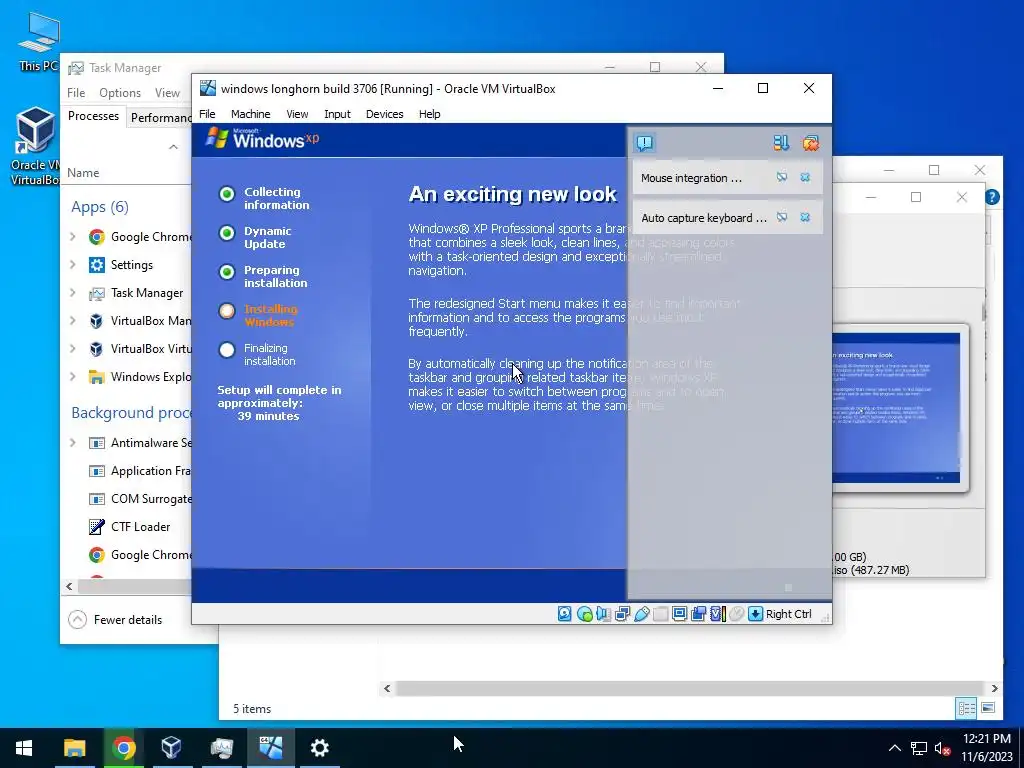This screenshot has width=1024, height=768.
Task: Click the right arrow of the File Explorer scrollbar
Action: tap(995, 688)
